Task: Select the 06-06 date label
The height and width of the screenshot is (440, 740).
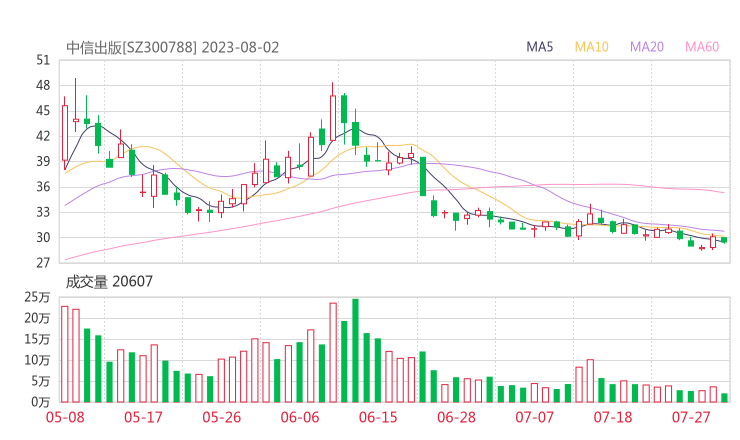Action: [300, 417]
